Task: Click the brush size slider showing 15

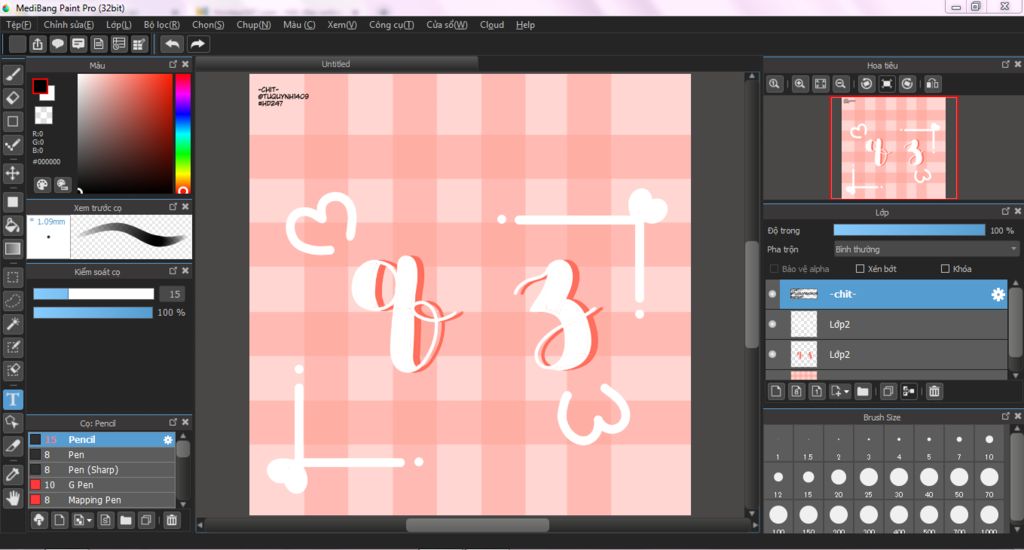Action: point(93,294)
